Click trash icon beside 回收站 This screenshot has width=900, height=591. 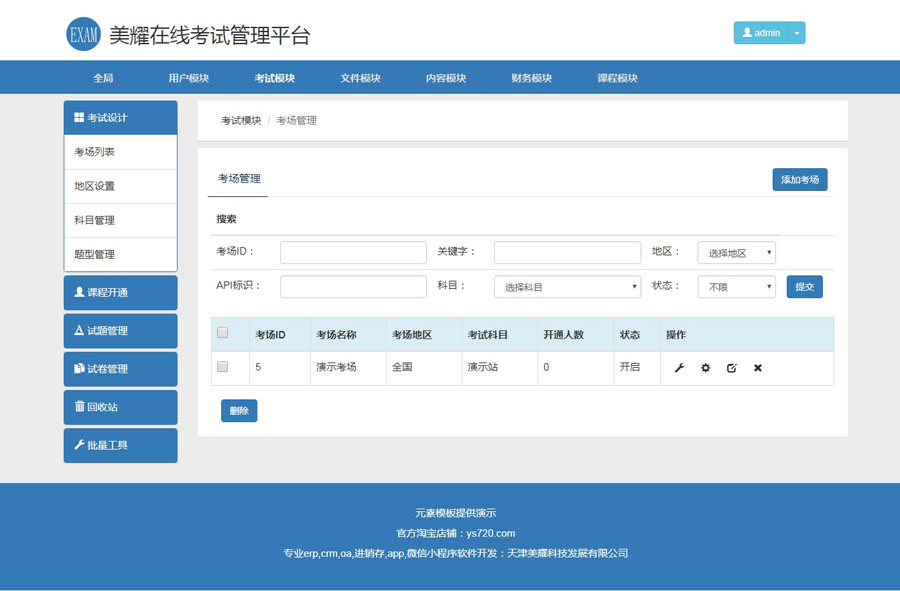[x=79, y=406]
